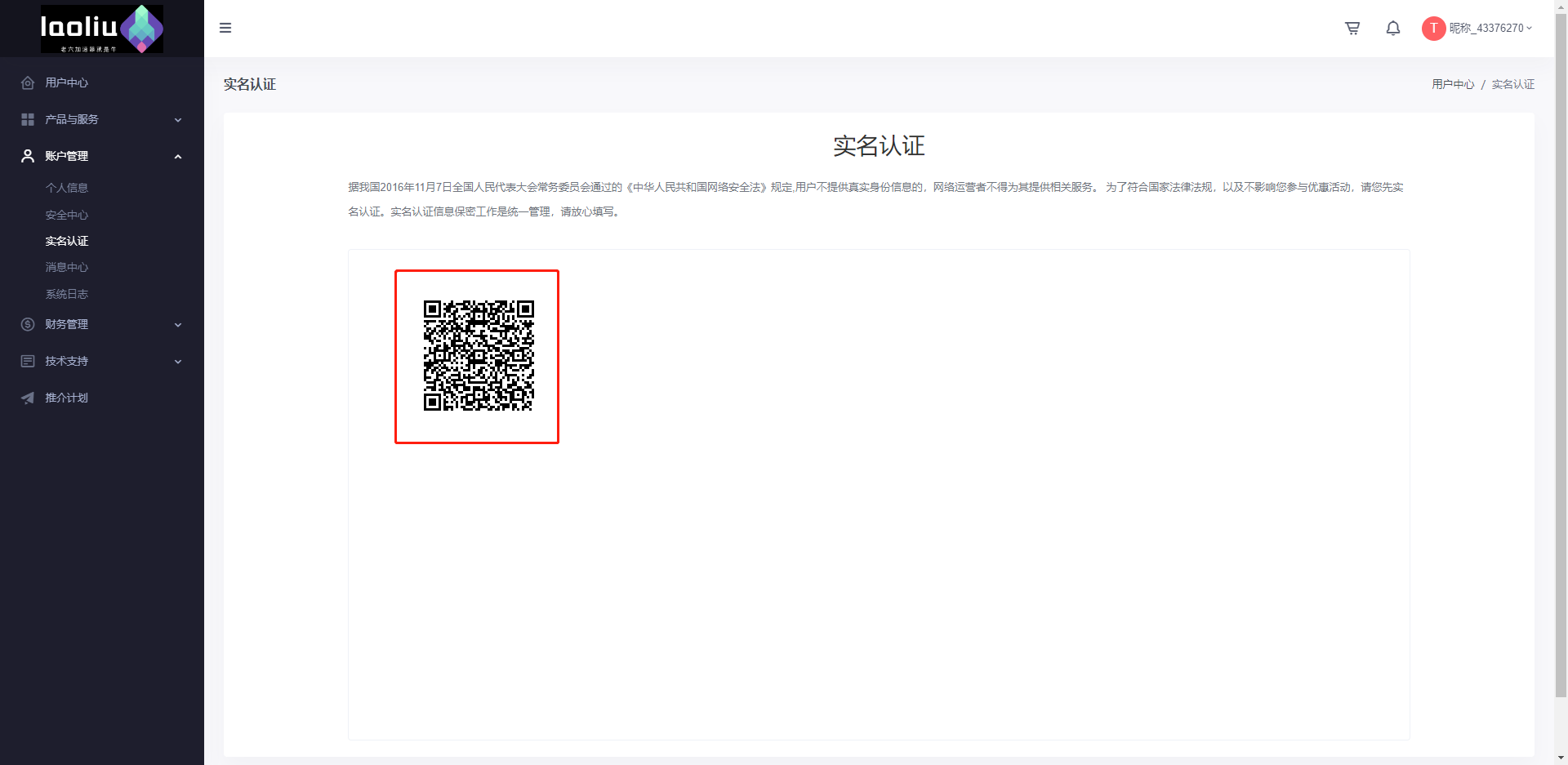Screen dimensions: 1568x765
Task: Select the 账户管理 person icon
Action: [27, 156]
